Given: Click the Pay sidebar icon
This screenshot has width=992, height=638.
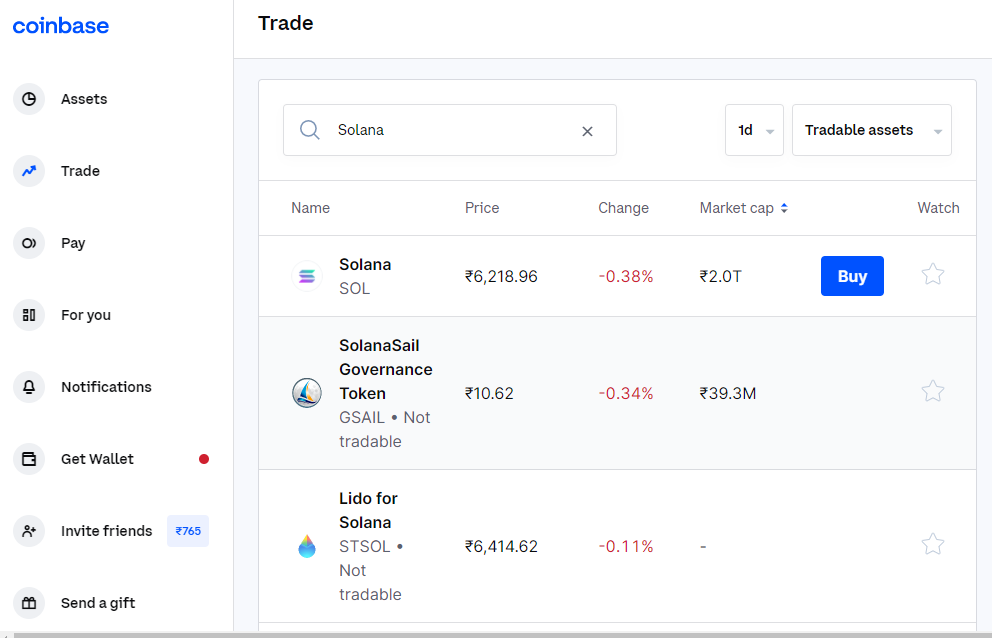Looking at the screenshot, I should click(29, 243).
